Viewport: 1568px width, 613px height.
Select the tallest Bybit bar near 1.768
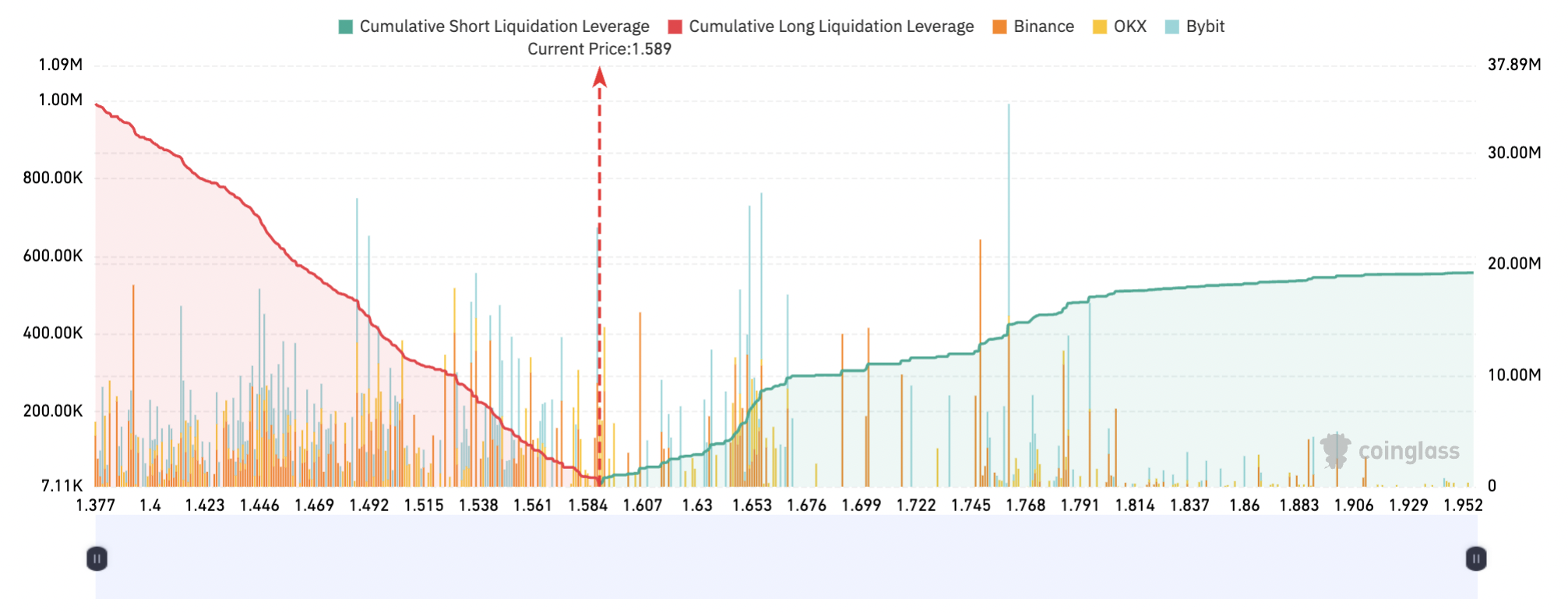click(x=1009, y=234)
